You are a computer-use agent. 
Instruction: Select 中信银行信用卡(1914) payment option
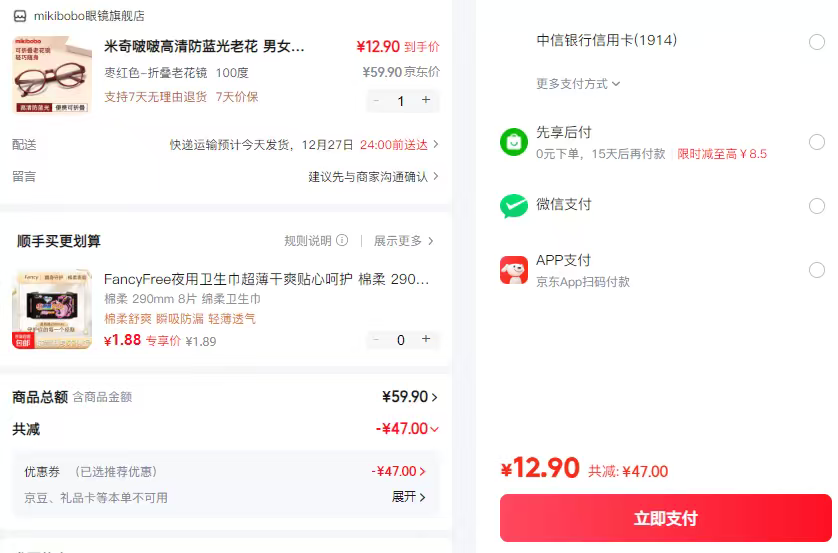817,42
